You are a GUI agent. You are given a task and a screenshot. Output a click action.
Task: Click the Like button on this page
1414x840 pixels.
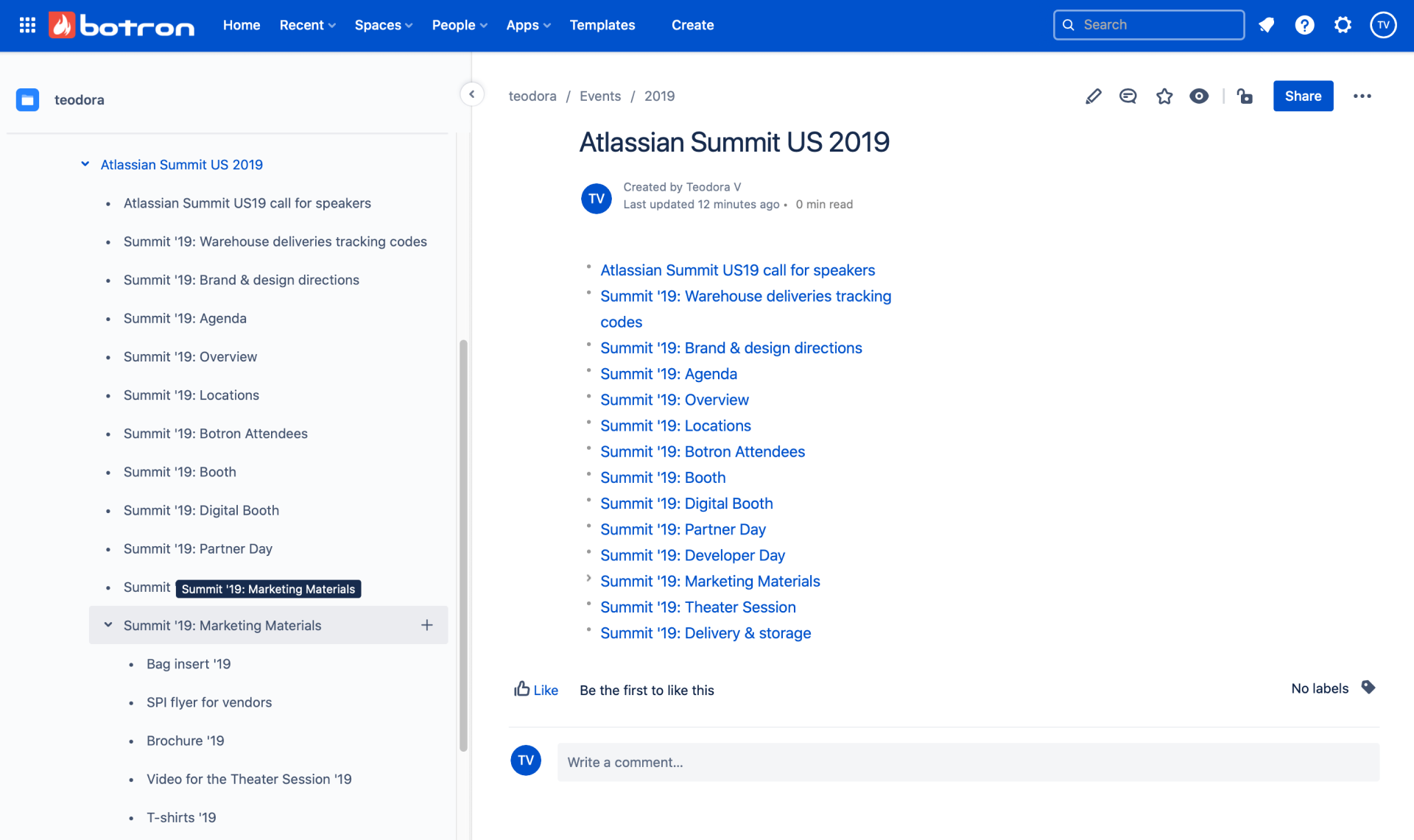pyautogui.click(x=536, y=689)
